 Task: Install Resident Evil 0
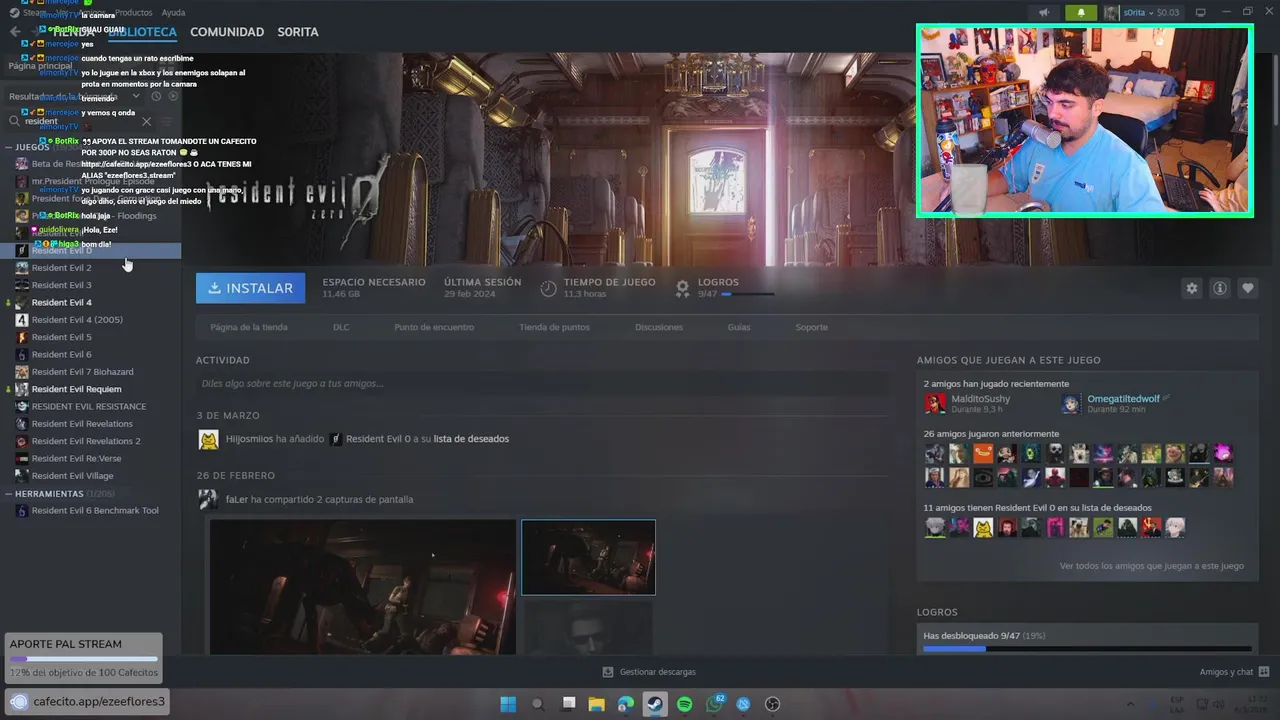point(251,288)
